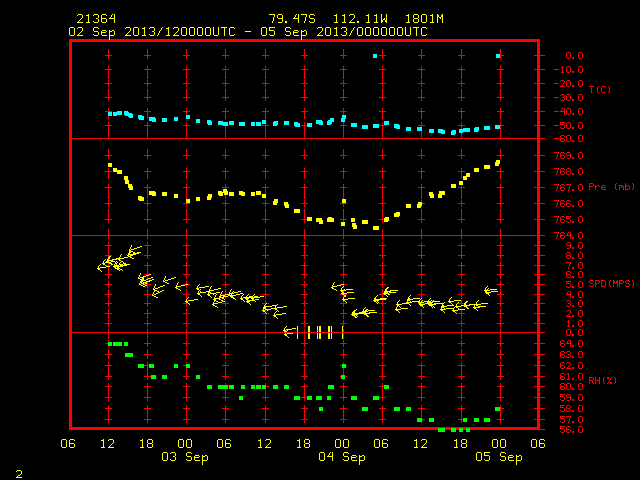
Task: Click the Pre (mb) axis label
Action: click(x=611, y=187)
